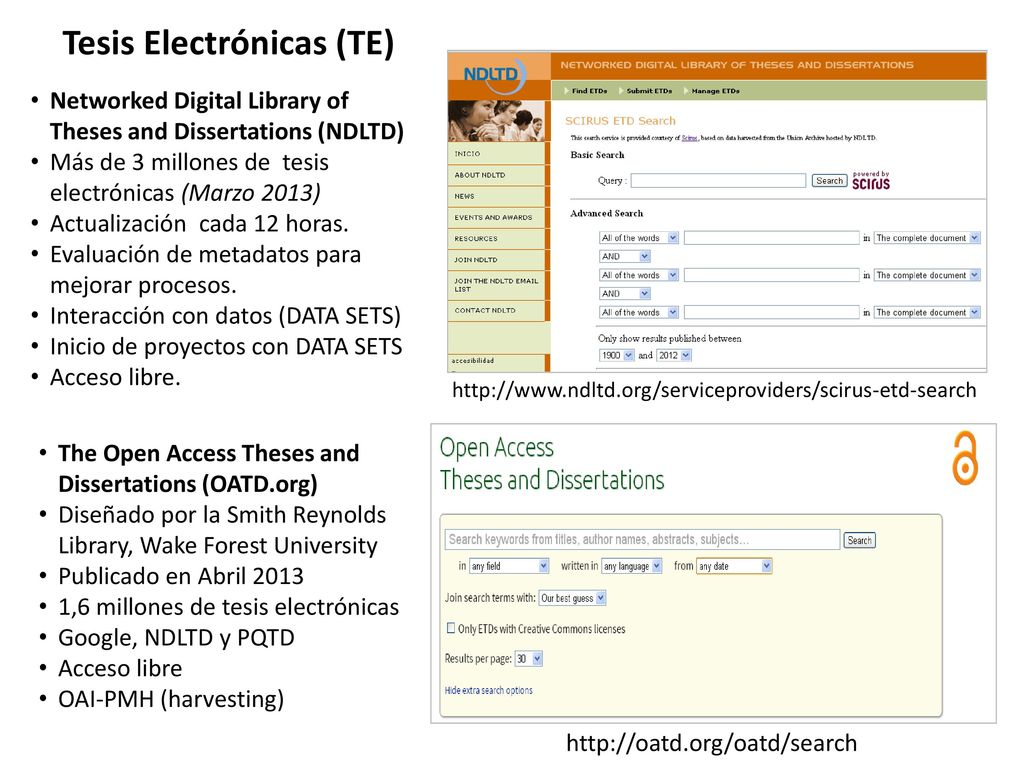The height and width of the screenshot is (768, 1024).
Task: Open the first AND operator dropdown
Action: click(624, 257)
